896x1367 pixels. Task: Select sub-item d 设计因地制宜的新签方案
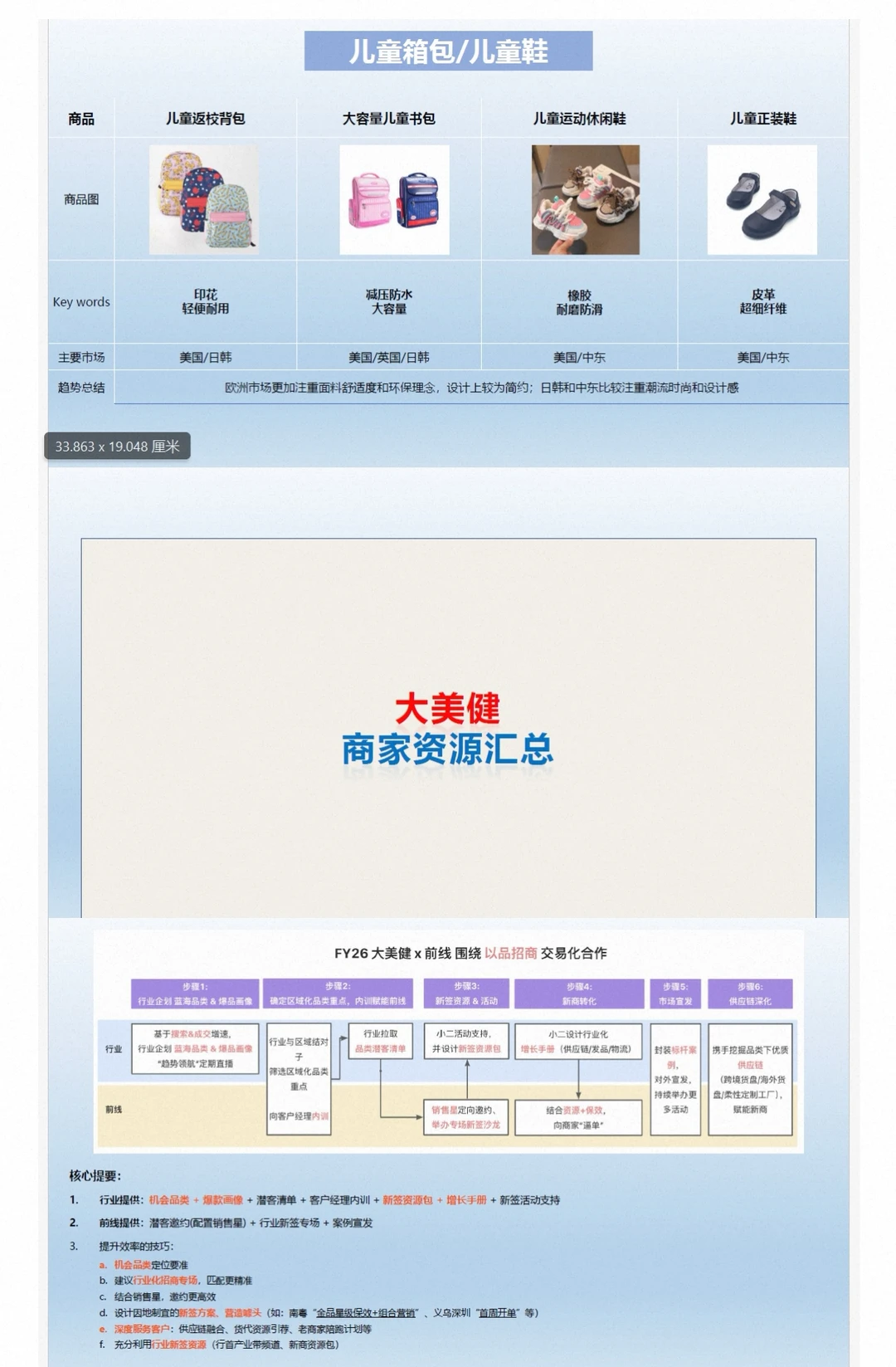tap(319, 1313)
